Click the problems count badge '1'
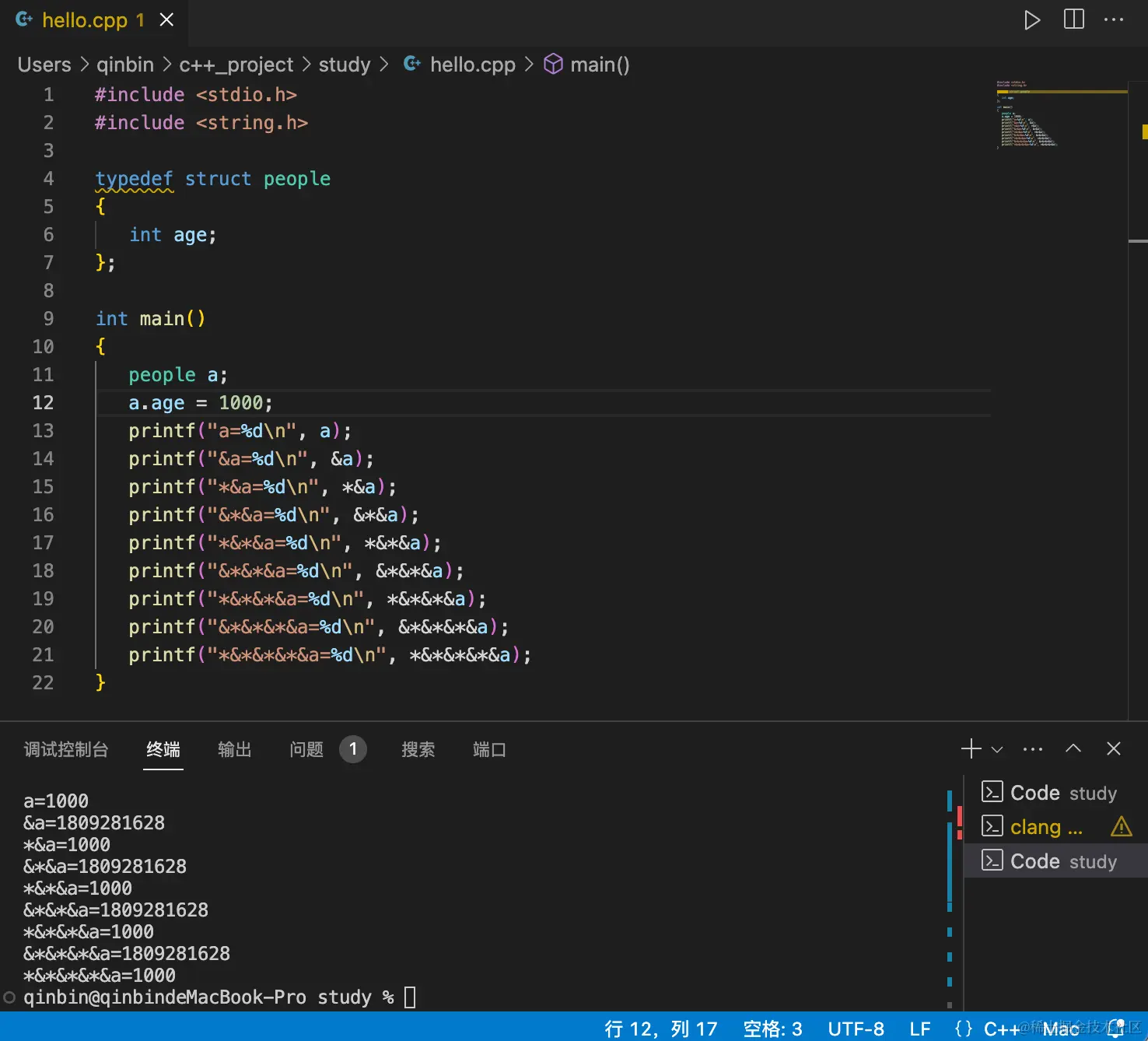 point(353,749)
